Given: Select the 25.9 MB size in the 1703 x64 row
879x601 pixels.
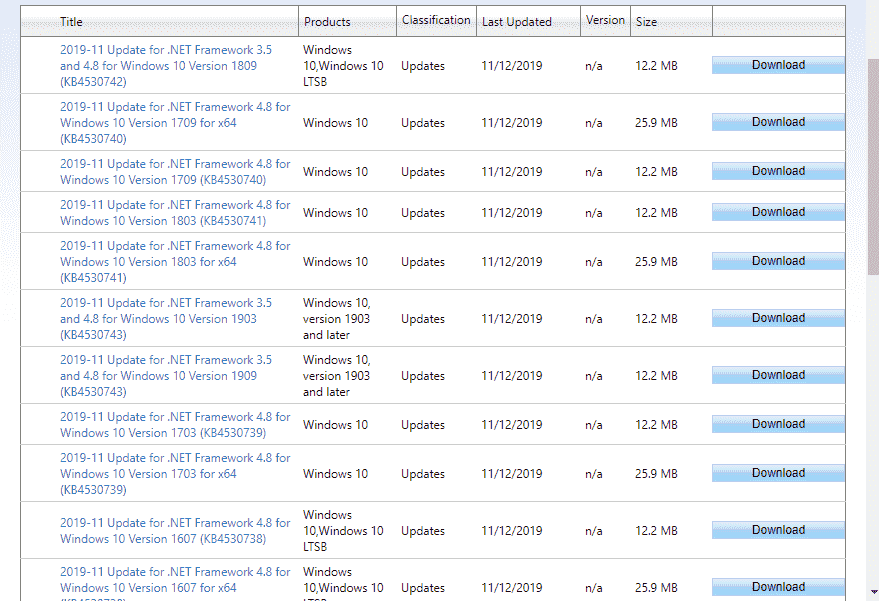Looking at the screenshot, I should (656, 474).
